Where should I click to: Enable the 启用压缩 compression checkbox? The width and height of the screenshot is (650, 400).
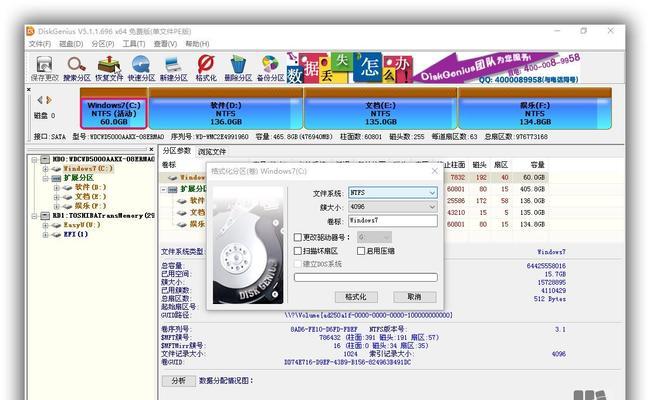(x=361, y=251)
